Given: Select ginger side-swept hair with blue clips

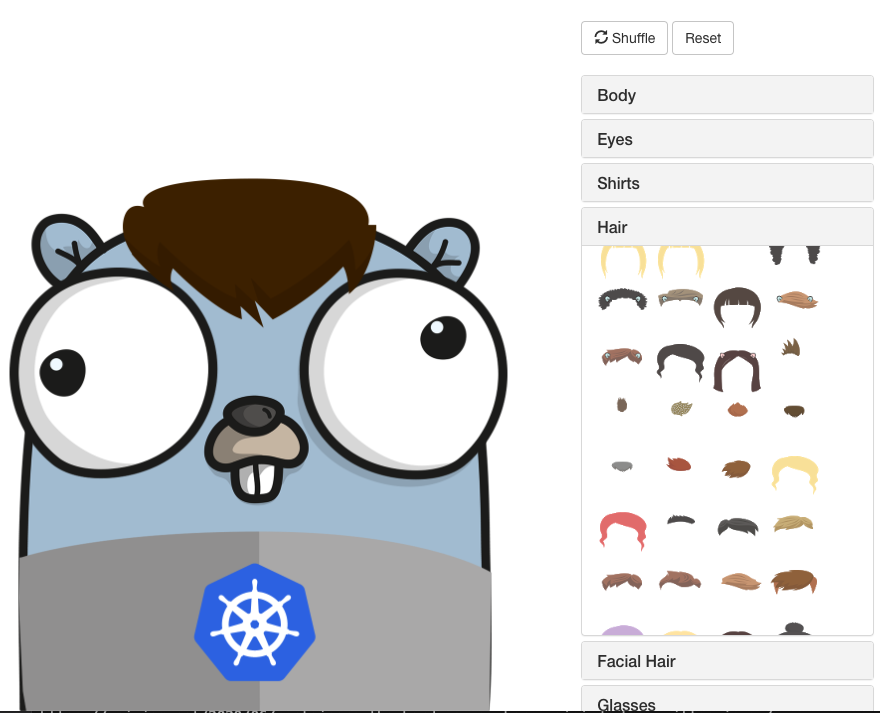Looking at the screenshot, I should 796,300.
